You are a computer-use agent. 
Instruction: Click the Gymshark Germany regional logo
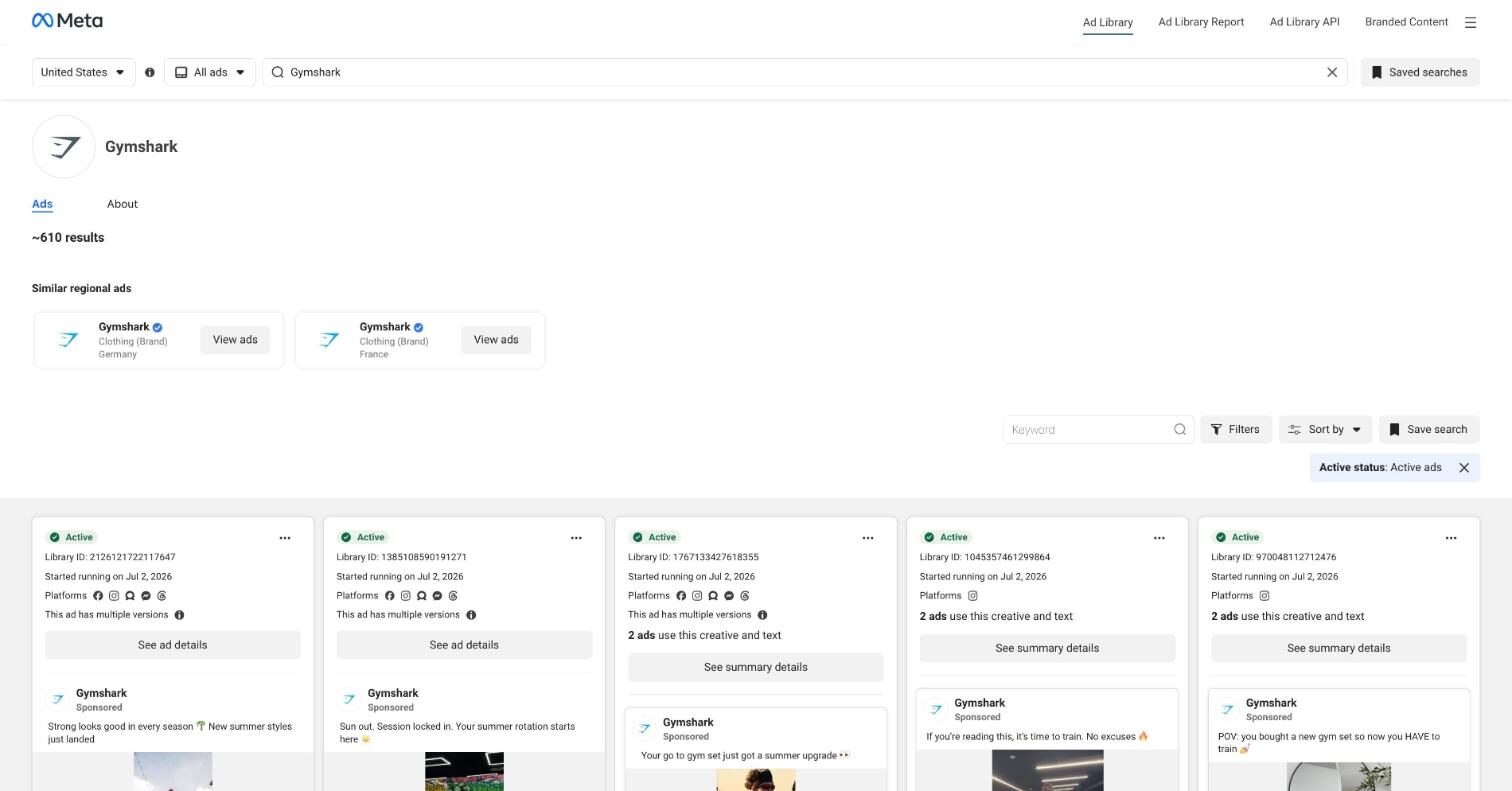point(67,340)
